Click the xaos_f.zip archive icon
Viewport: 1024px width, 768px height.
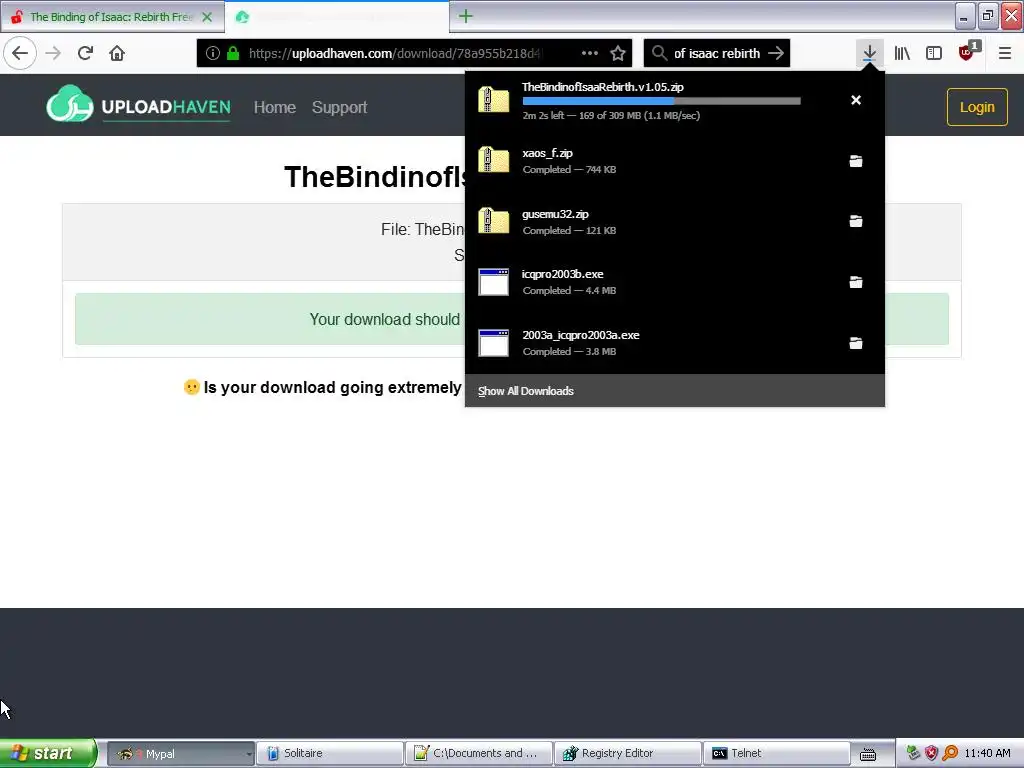494,160
